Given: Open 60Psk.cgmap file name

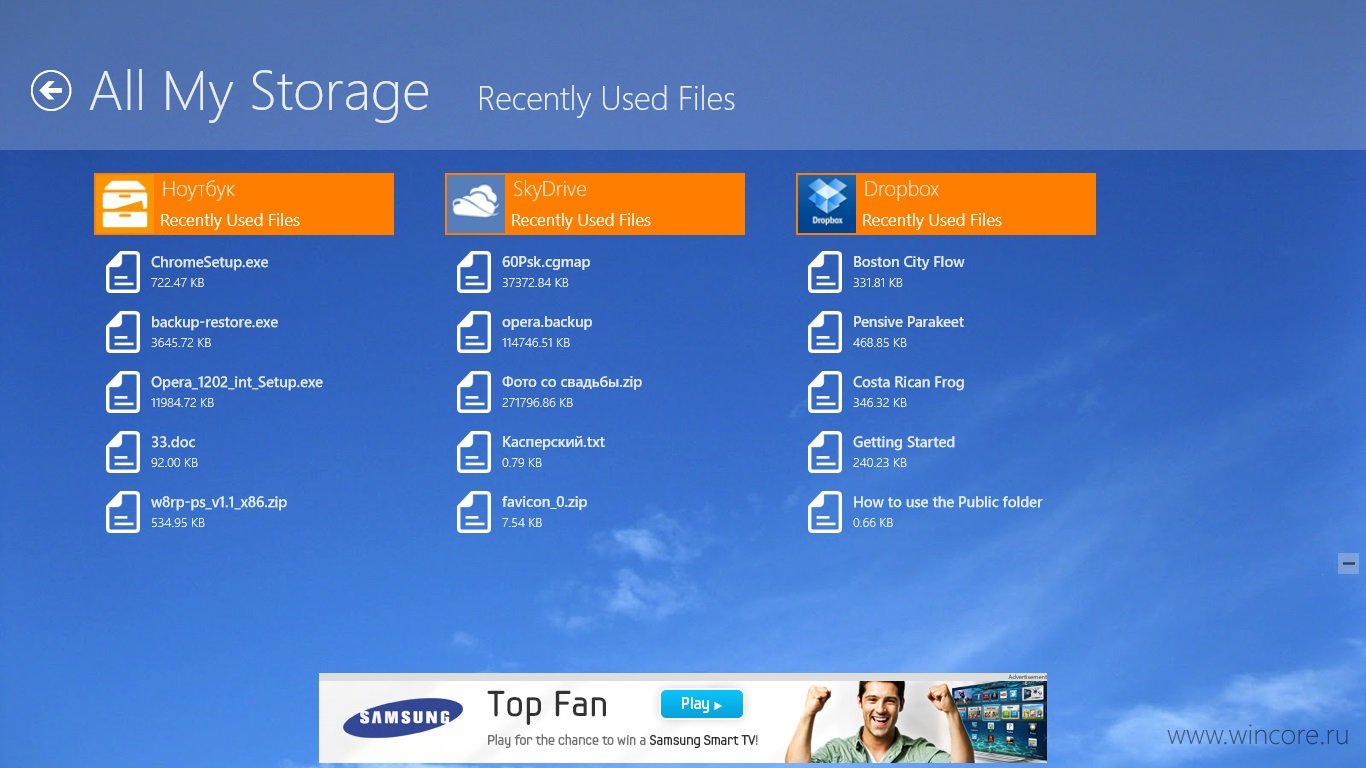Looking at the screenshot, I should [x=546, y=262].
